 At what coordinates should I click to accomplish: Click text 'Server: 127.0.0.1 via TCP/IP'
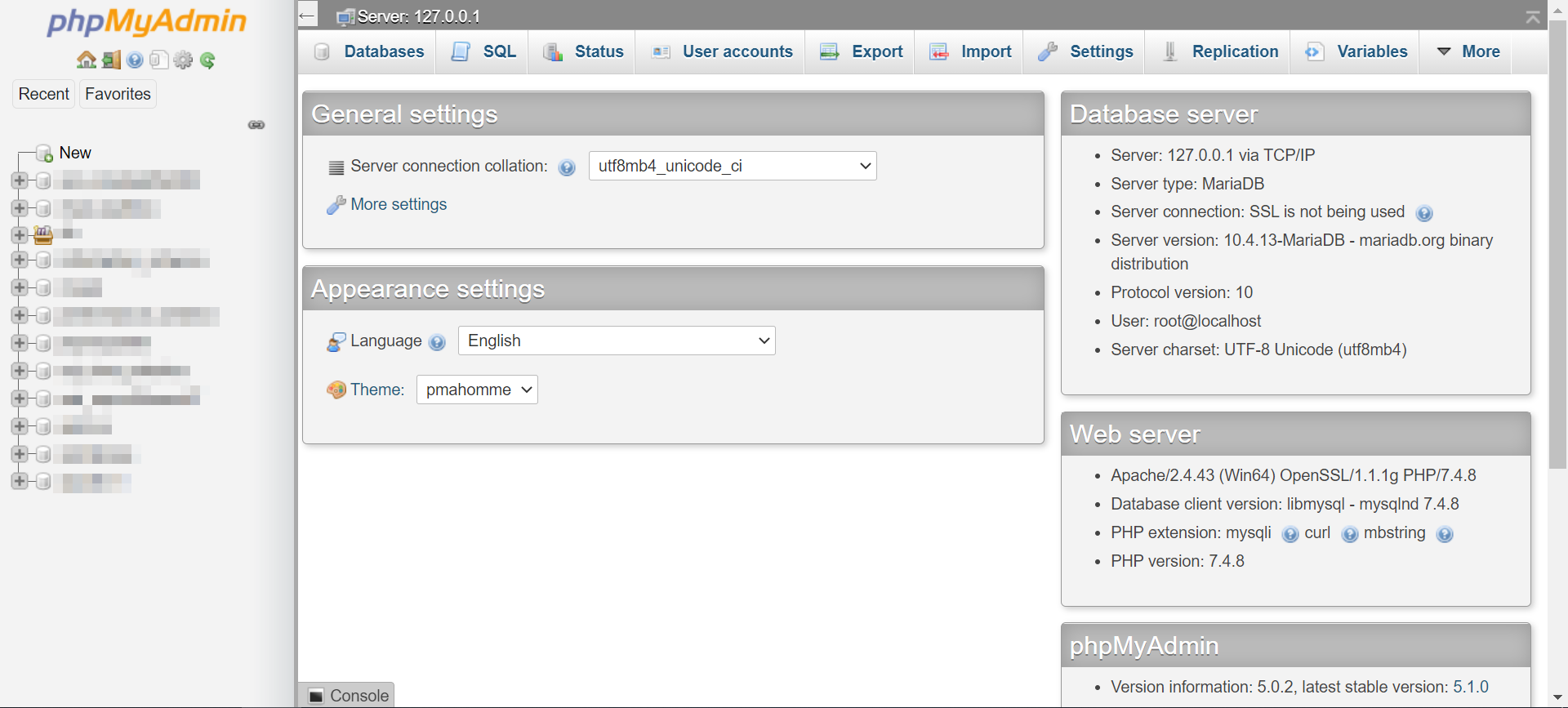1213,155
